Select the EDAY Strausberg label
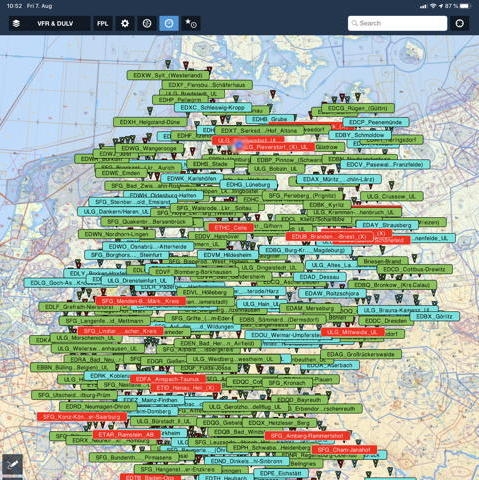 point(387,225)
